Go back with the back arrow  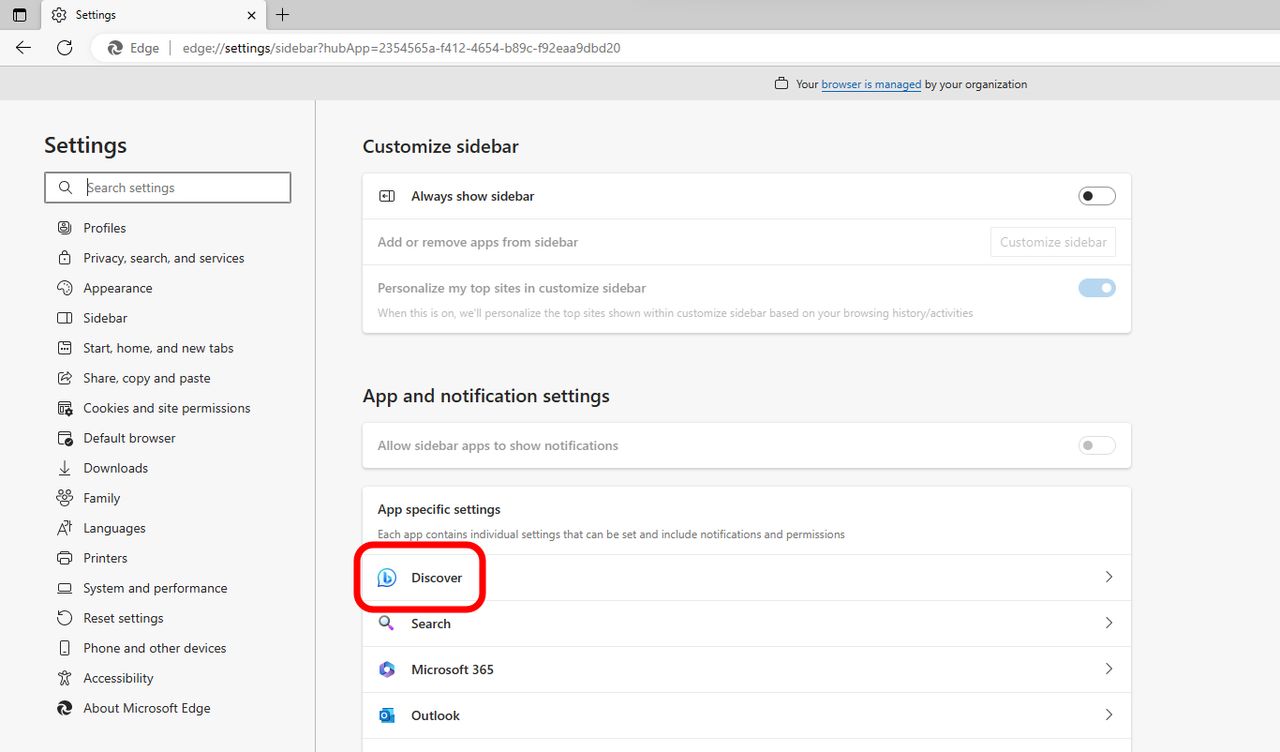[23, 47]
